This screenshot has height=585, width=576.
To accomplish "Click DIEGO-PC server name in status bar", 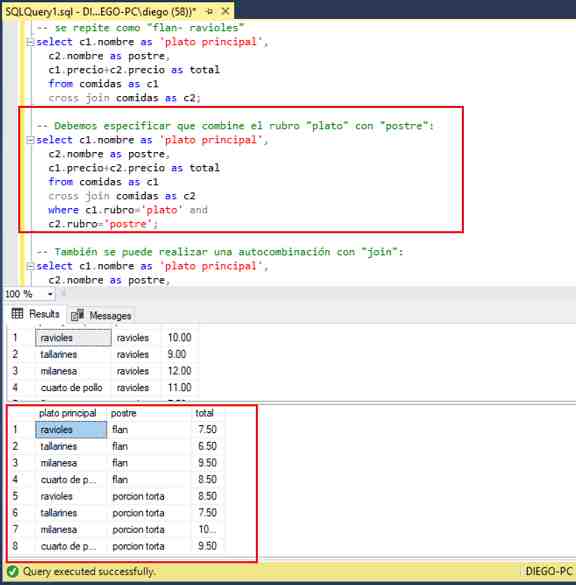I will tap(549, 571).
